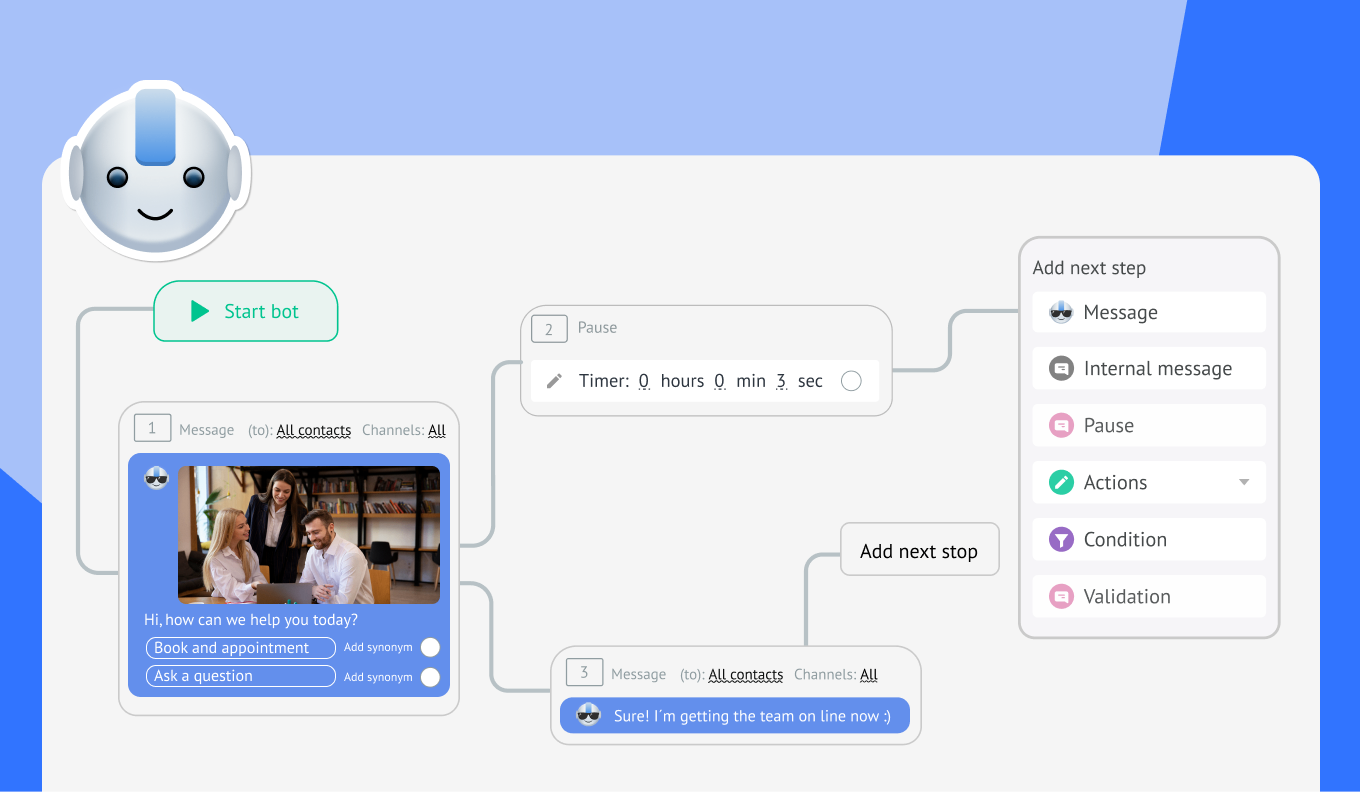Open the Channels All selector in message 3
Screen dimensions: 1360x792
coord(869,675)
